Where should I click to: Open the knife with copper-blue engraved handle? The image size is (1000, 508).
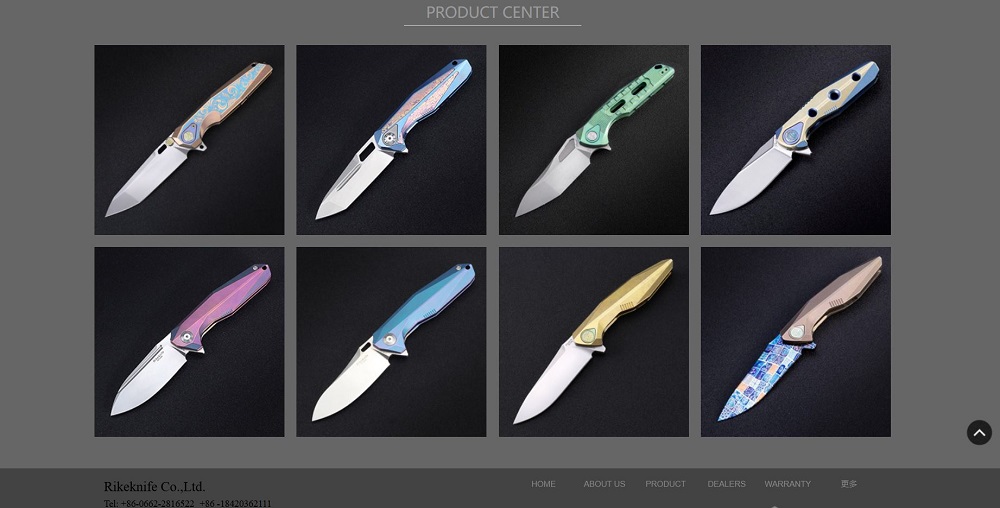[189, 140]
